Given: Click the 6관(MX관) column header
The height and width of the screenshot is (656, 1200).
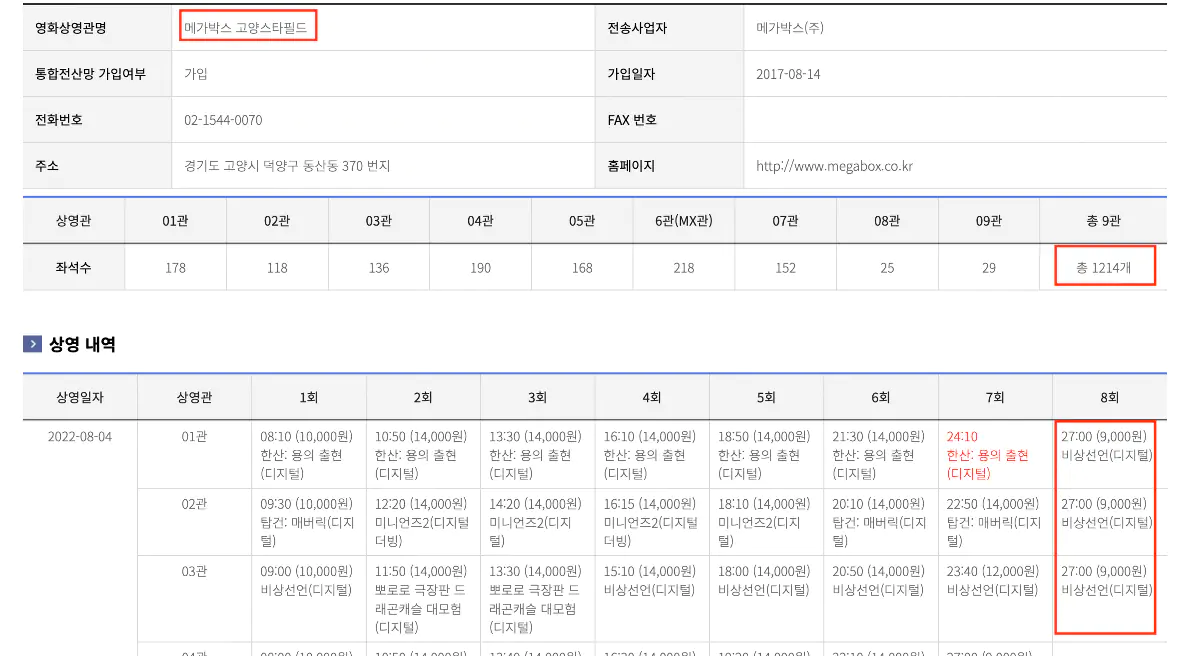Looking at the screenshot, I should (684, 219).
